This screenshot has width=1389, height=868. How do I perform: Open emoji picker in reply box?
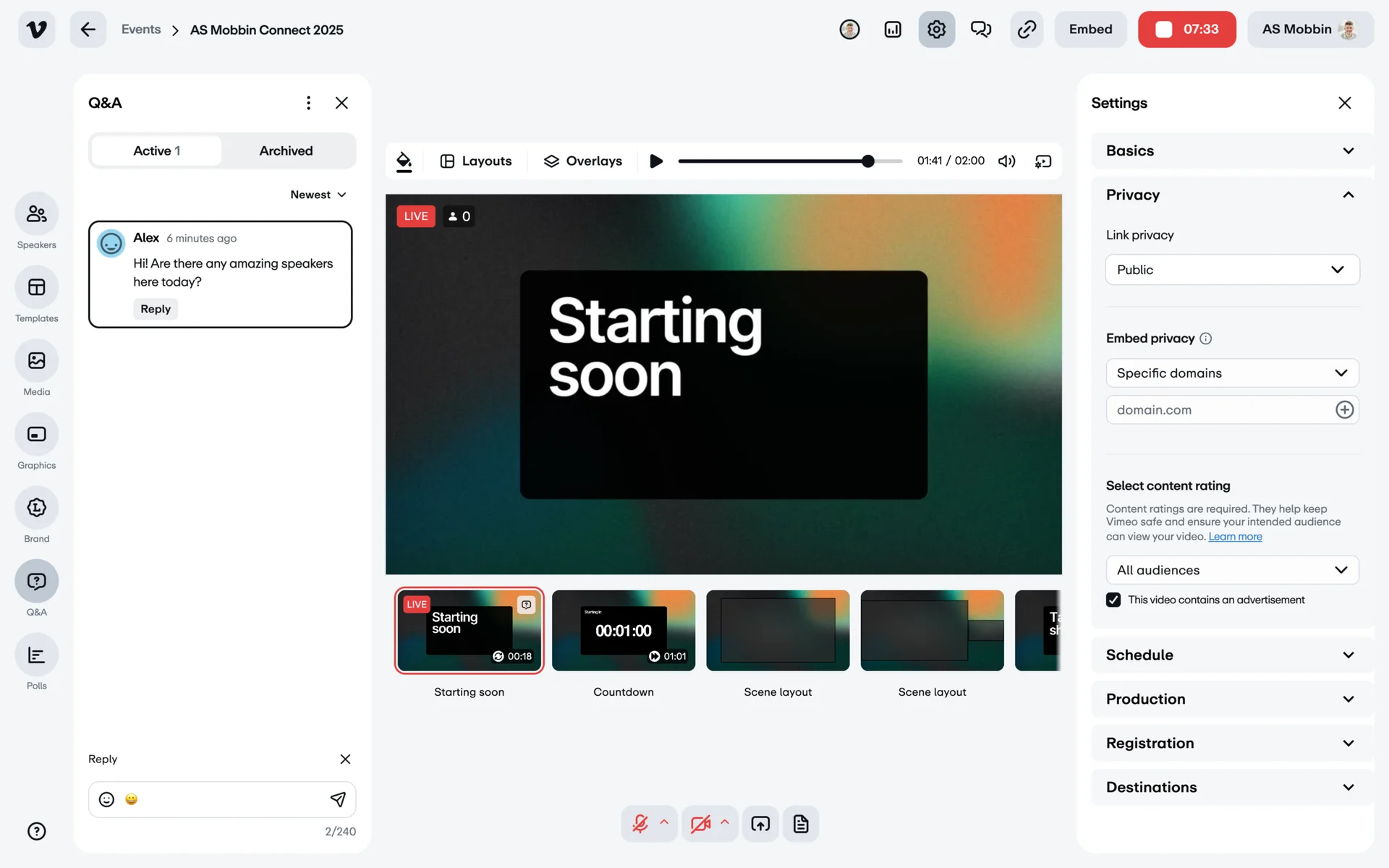point(106,799)
